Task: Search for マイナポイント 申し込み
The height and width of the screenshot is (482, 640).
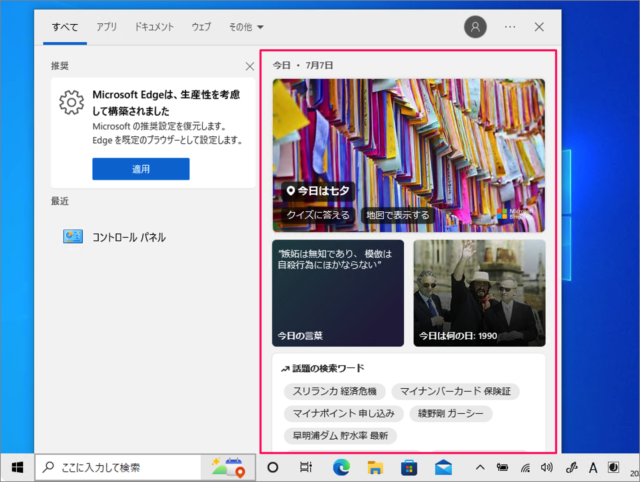Action: tap(344, 413)
